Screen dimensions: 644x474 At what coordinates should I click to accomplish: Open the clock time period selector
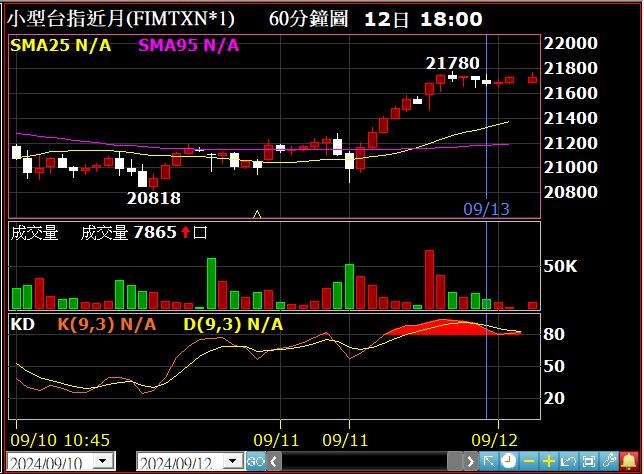pyautogui.click(x=509, y=461)
